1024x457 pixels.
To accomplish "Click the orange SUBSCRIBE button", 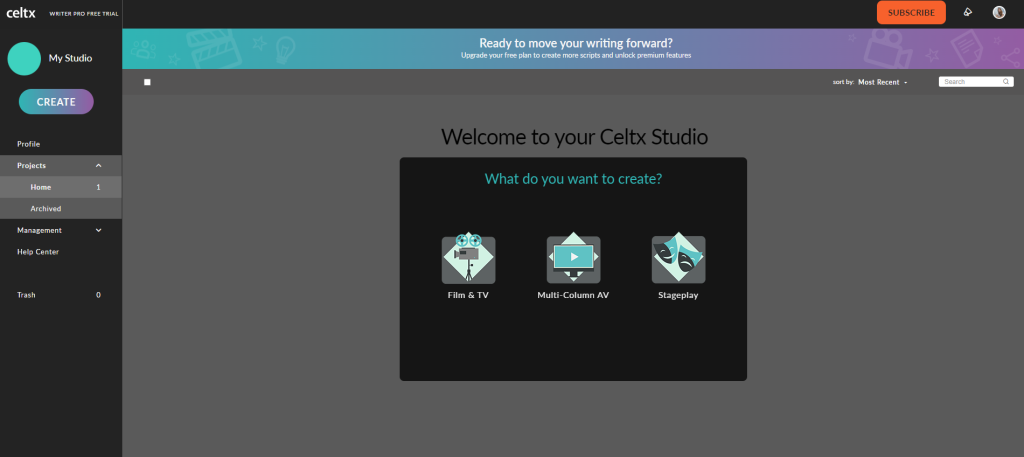I will coord(910,13).
